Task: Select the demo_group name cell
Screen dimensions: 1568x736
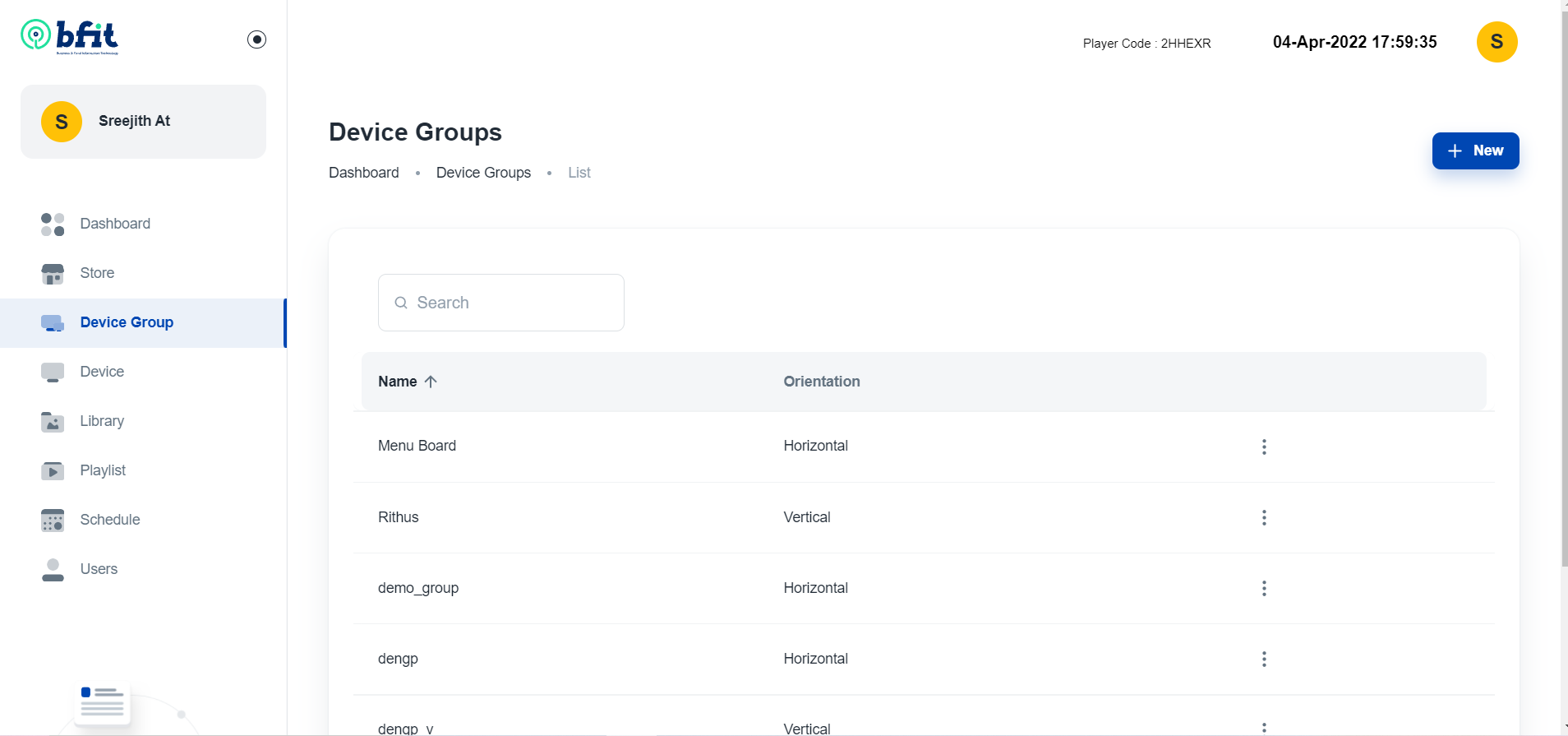Action: tap(418, 588)
